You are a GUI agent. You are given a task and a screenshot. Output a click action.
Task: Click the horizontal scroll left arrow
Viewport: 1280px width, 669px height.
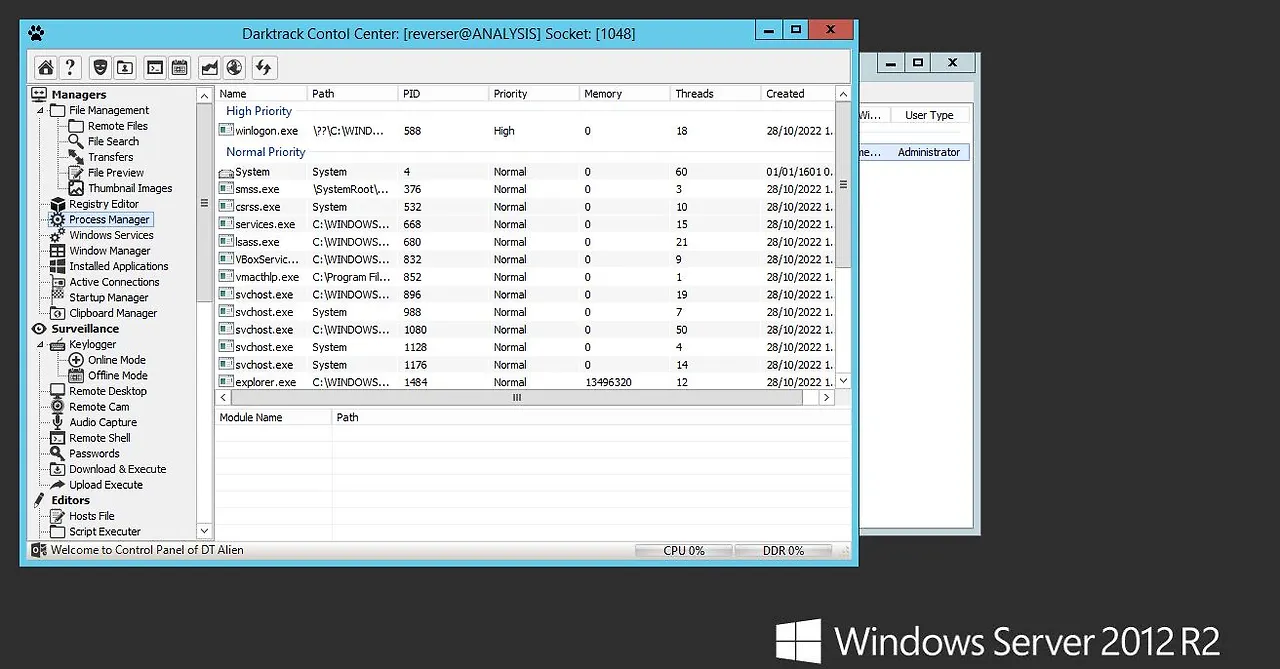point(223,397)
